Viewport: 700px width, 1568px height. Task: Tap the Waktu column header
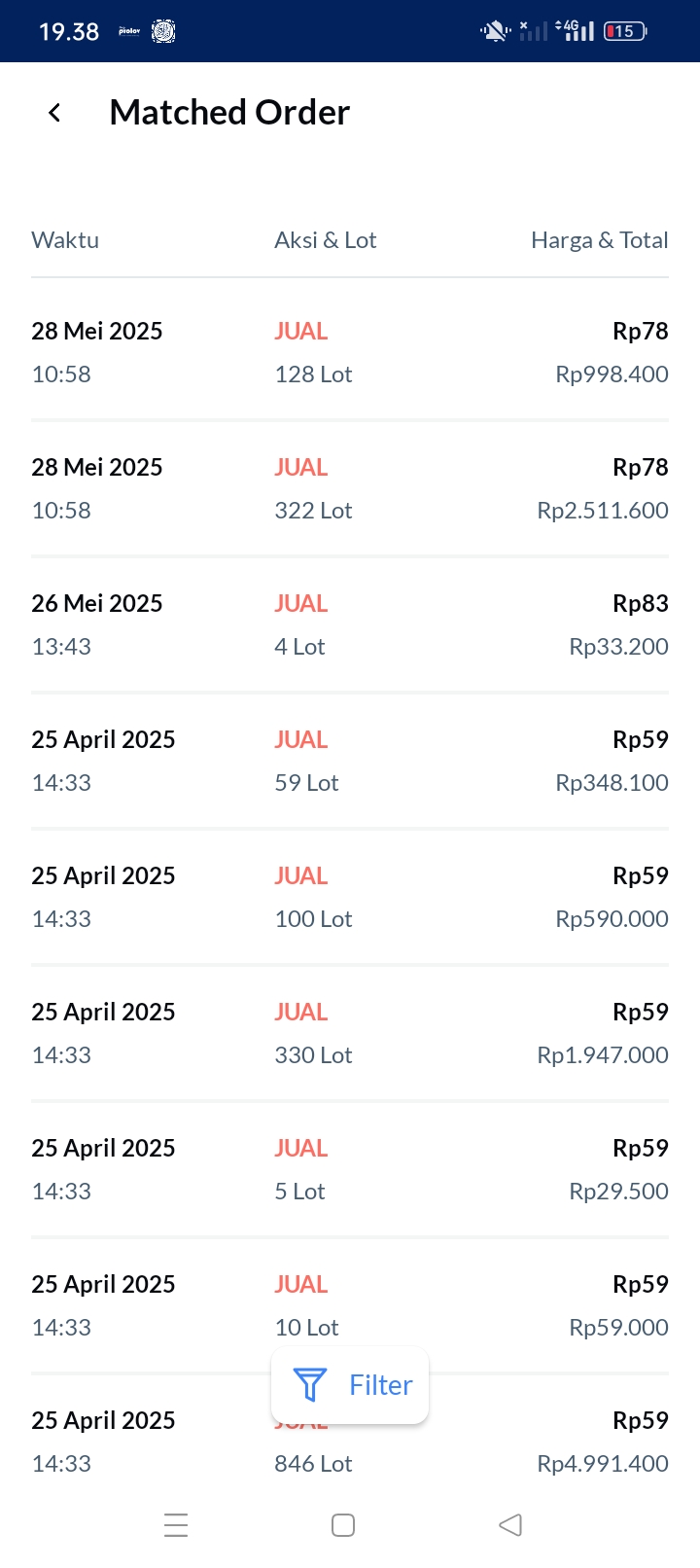[x=65, y=240]
